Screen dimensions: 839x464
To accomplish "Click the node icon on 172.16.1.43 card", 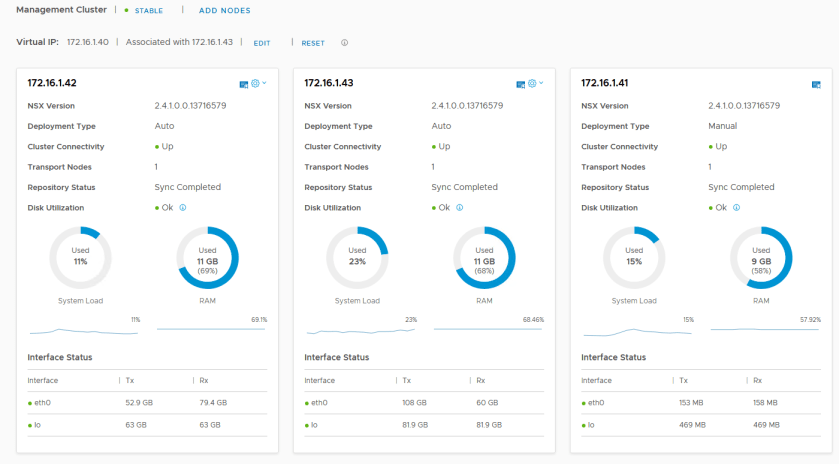I will coord(521,83).
